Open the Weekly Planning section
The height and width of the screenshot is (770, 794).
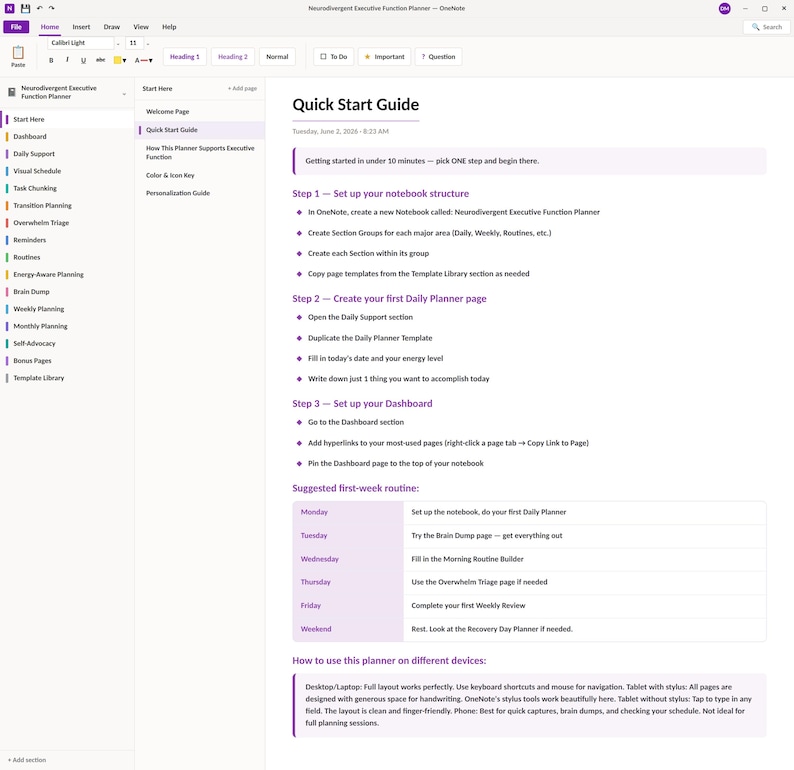[x=67, y=309]
